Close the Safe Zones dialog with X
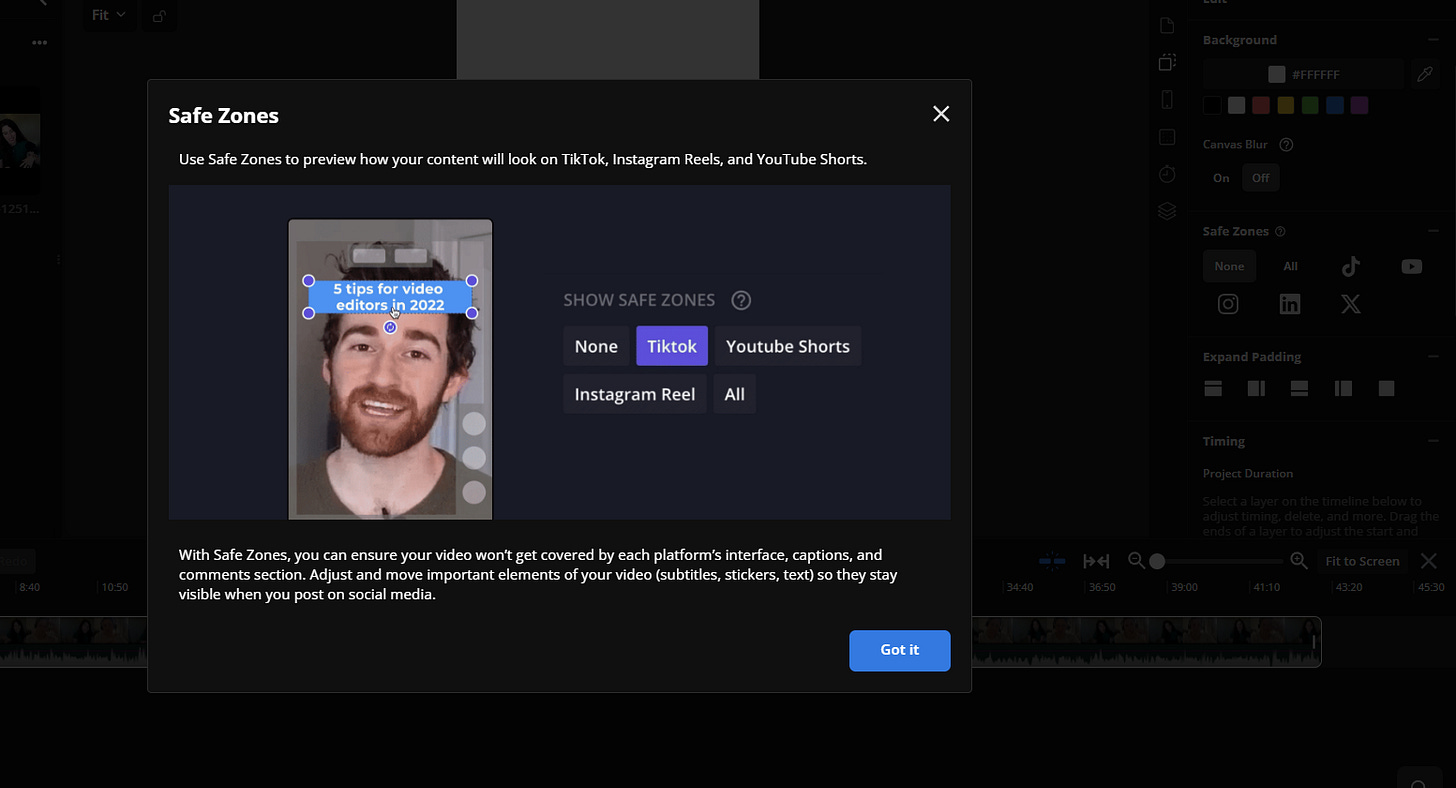This screenshot has height=788, width=1456. (941, 114)
